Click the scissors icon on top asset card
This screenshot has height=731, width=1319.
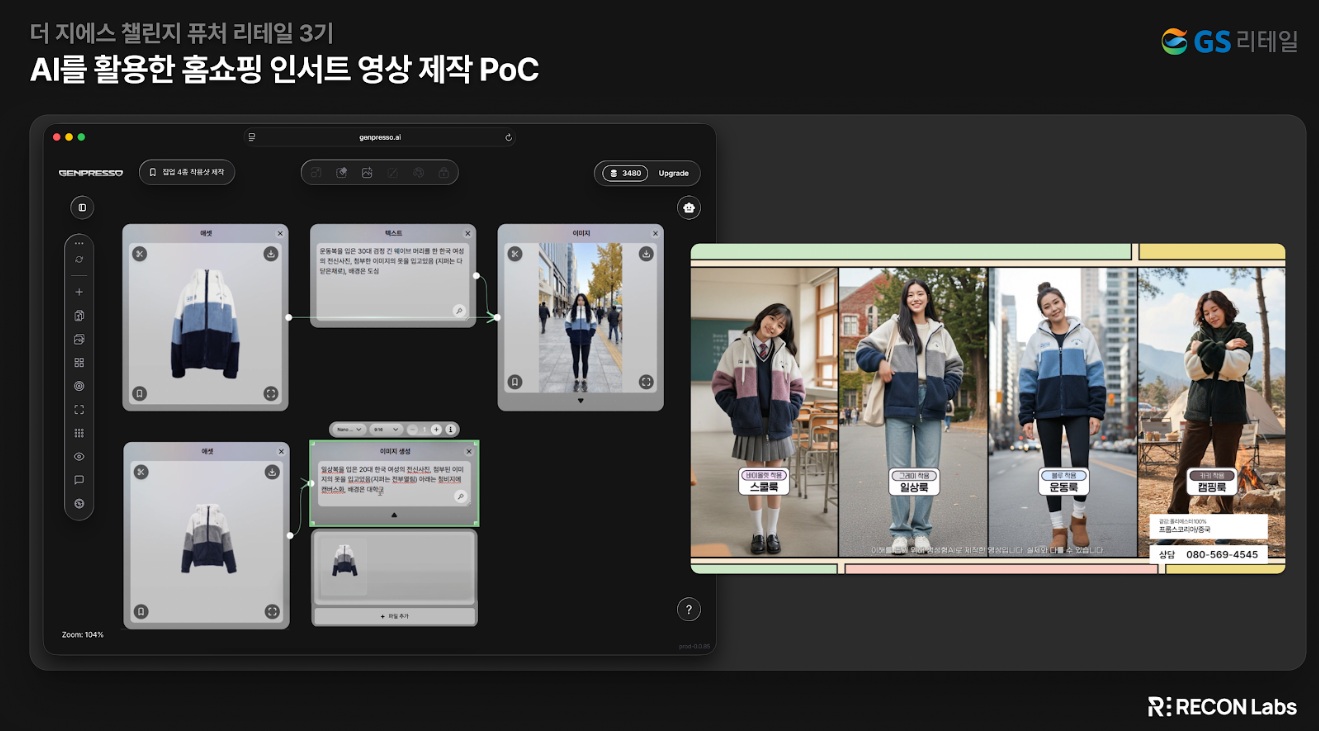click(x=140, y=254)
